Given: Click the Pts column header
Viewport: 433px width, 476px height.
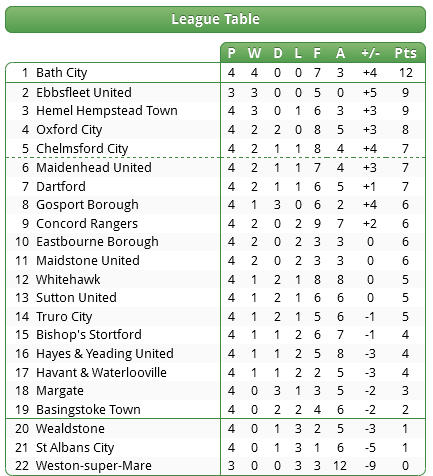Looking at the screenshot, I should coord(405,53).
